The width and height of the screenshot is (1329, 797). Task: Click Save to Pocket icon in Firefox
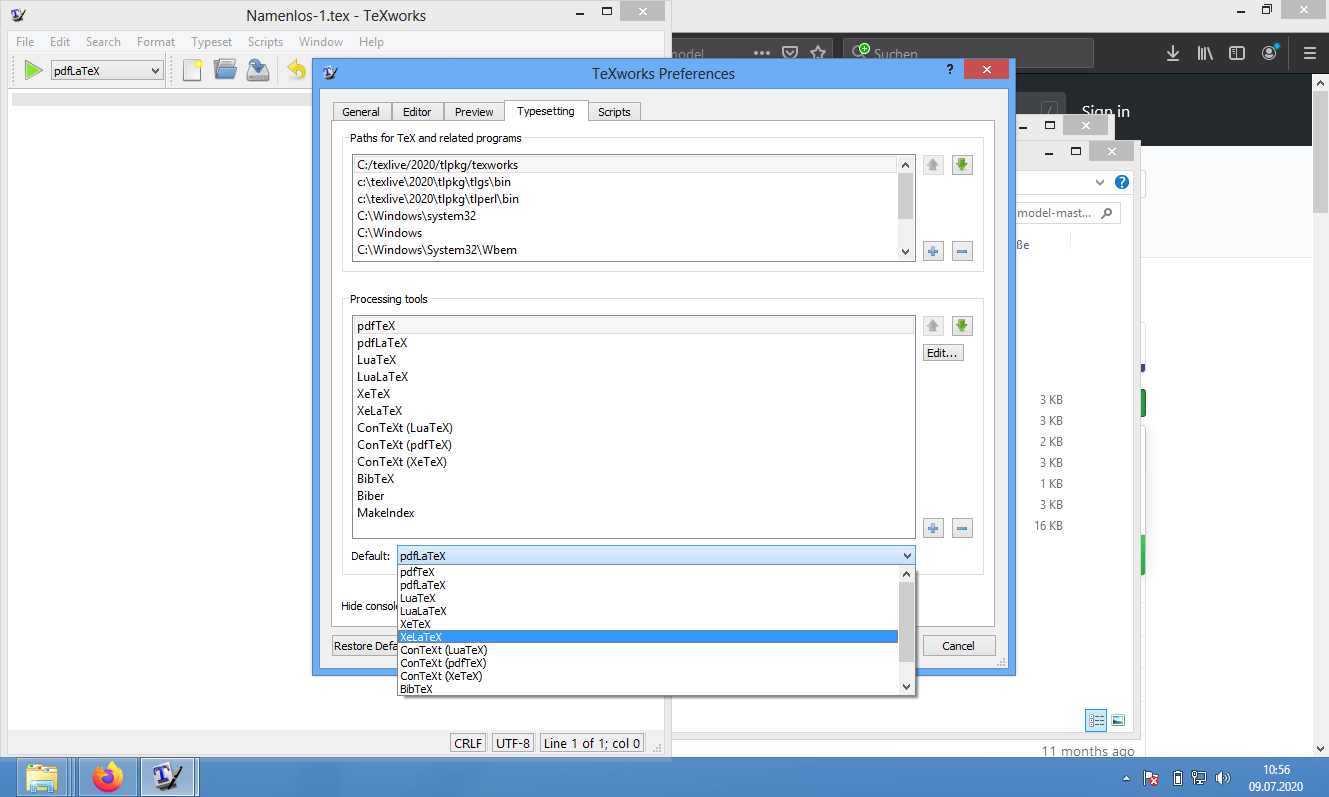pyautogui.click(x=790, y=53)
